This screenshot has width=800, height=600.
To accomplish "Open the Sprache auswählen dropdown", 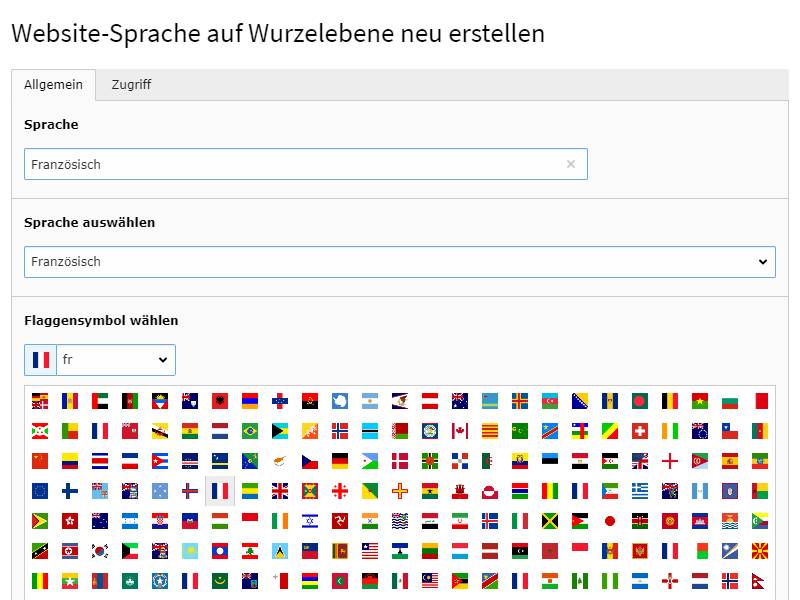I will pos(399,262).
